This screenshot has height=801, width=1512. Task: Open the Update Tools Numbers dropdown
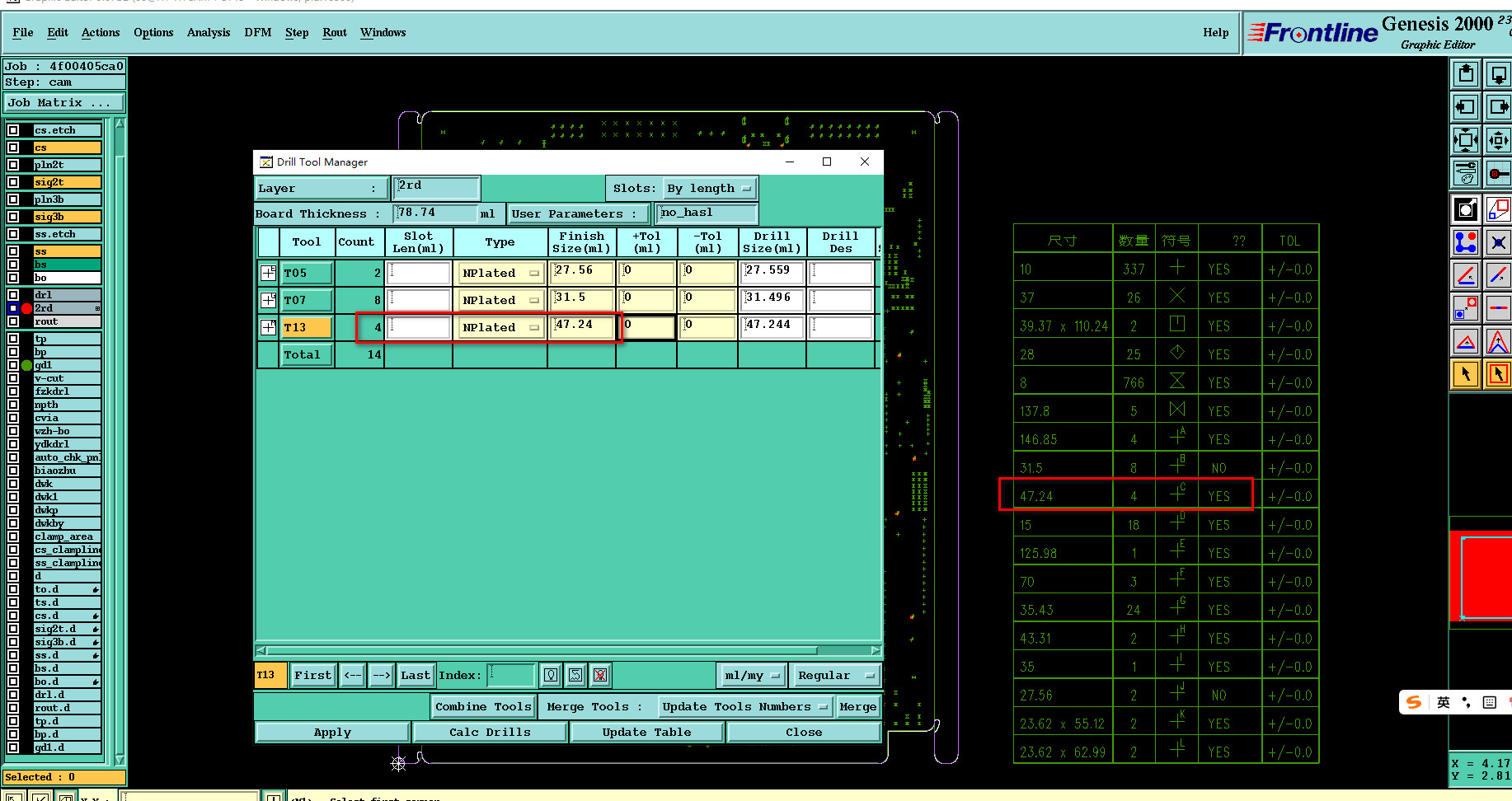pyautogui.click(x=744, y=707)
